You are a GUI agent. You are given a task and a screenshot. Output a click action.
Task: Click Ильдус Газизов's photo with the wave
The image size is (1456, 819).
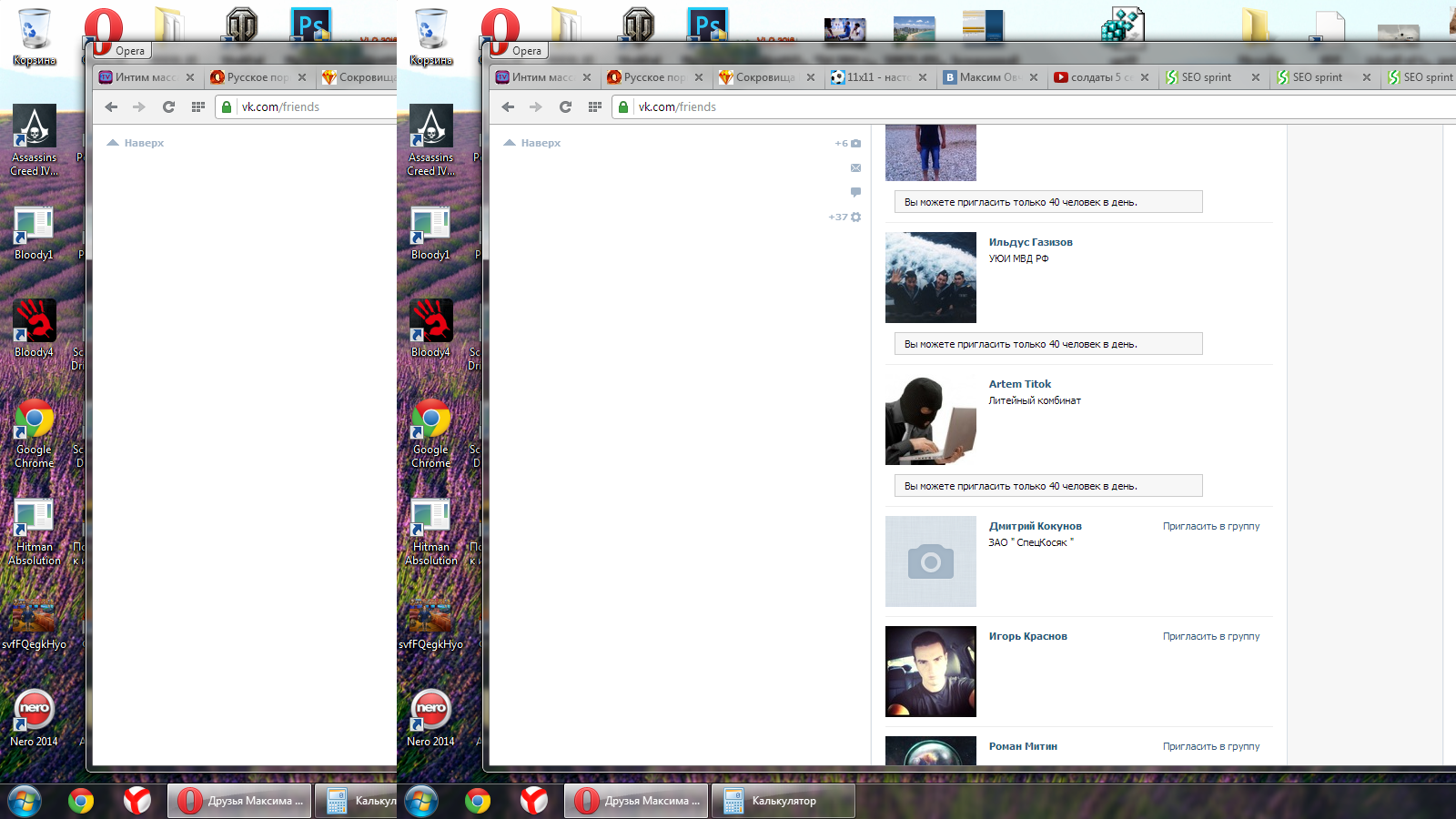[x=930, y=278]
